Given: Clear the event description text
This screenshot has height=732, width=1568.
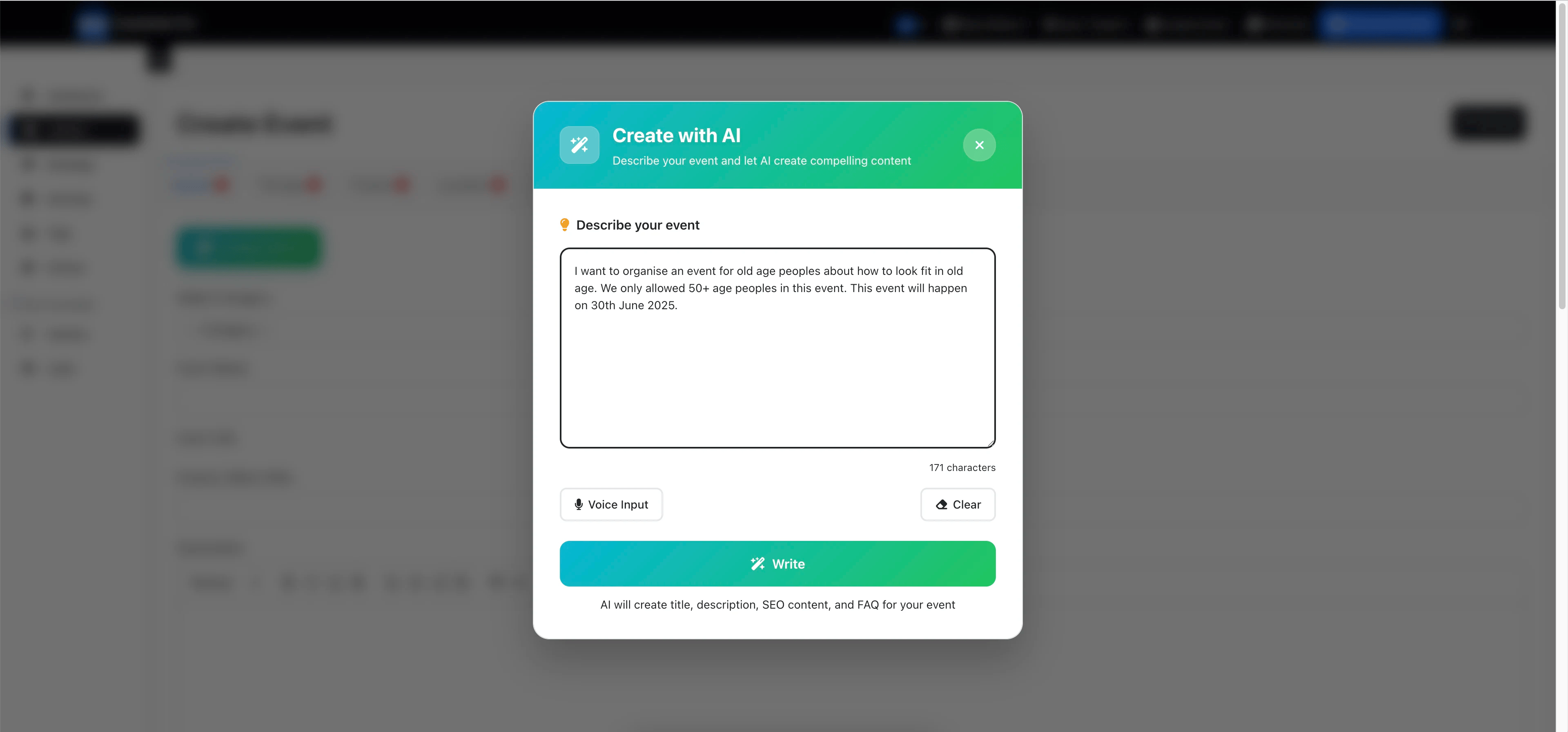Looking at the screenshot, I should pos(958,504).
